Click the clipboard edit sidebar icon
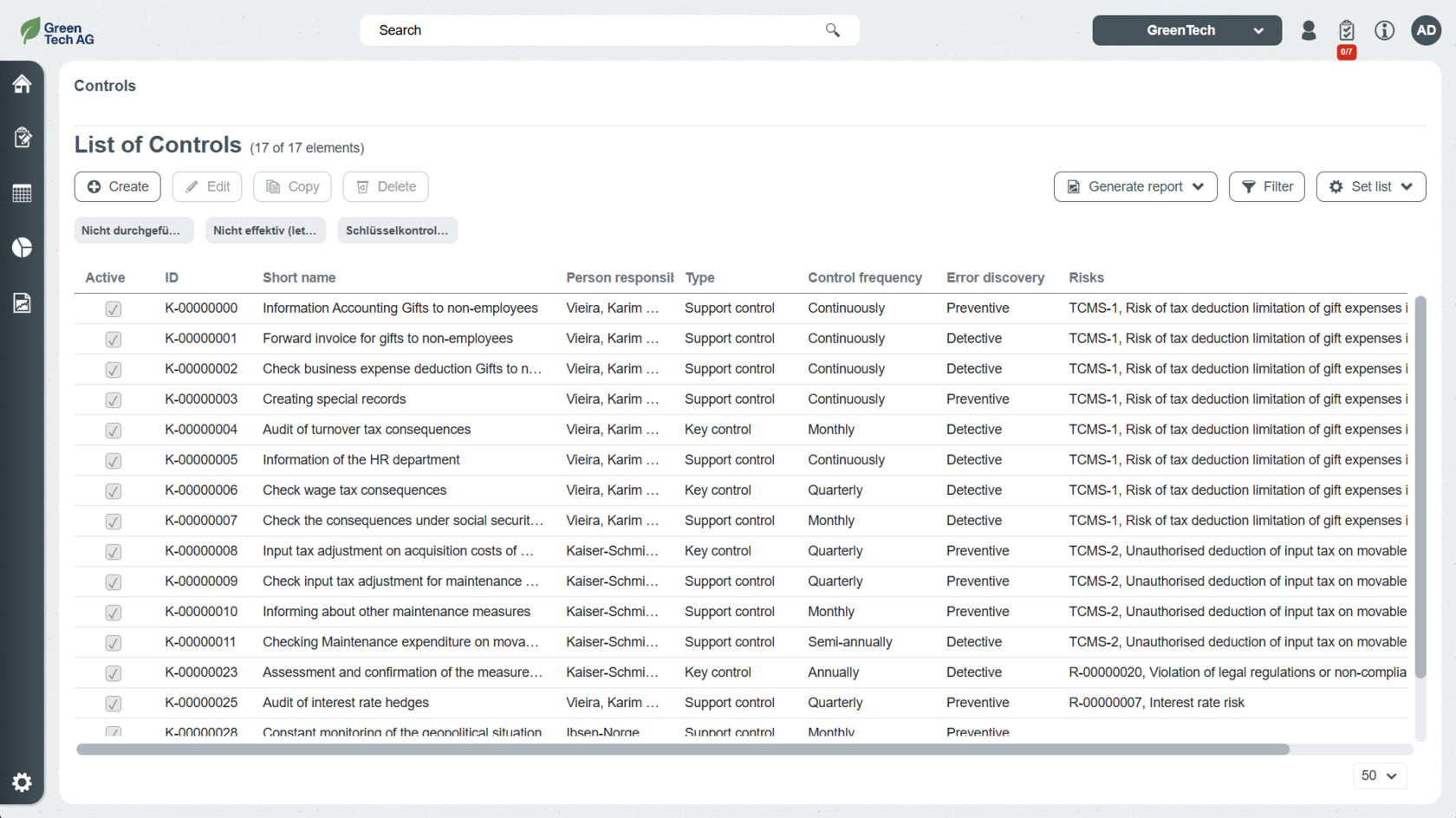 pos(22,138)
